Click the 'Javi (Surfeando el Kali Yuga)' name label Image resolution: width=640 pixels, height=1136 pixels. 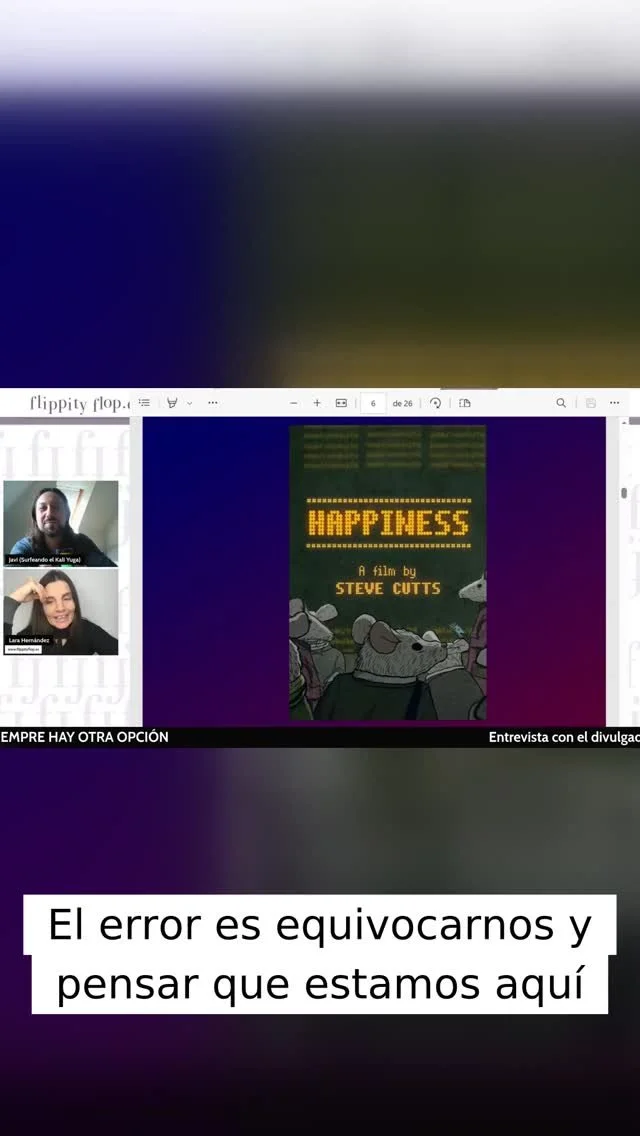pos(45,560)
